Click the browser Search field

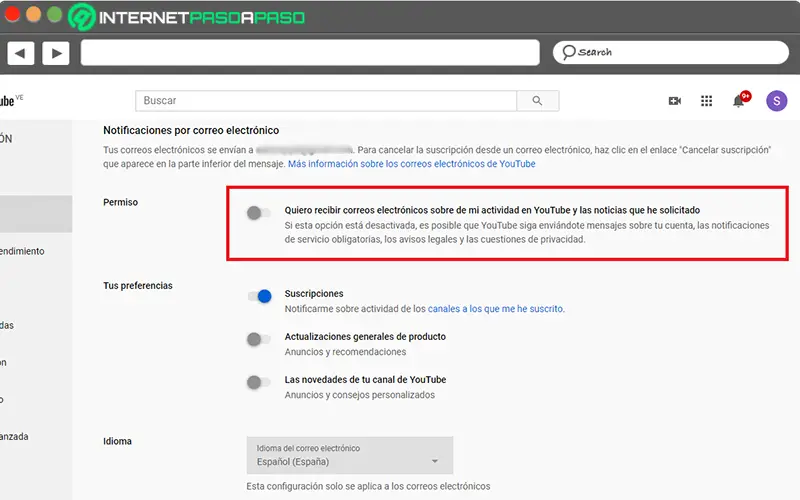(x=670, y=52)
